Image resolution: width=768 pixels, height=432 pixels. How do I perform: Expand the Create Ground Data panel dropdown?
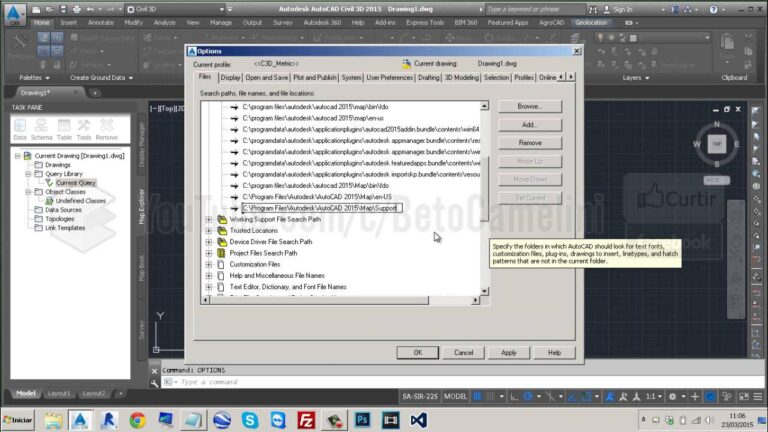[x=101, y=78]
